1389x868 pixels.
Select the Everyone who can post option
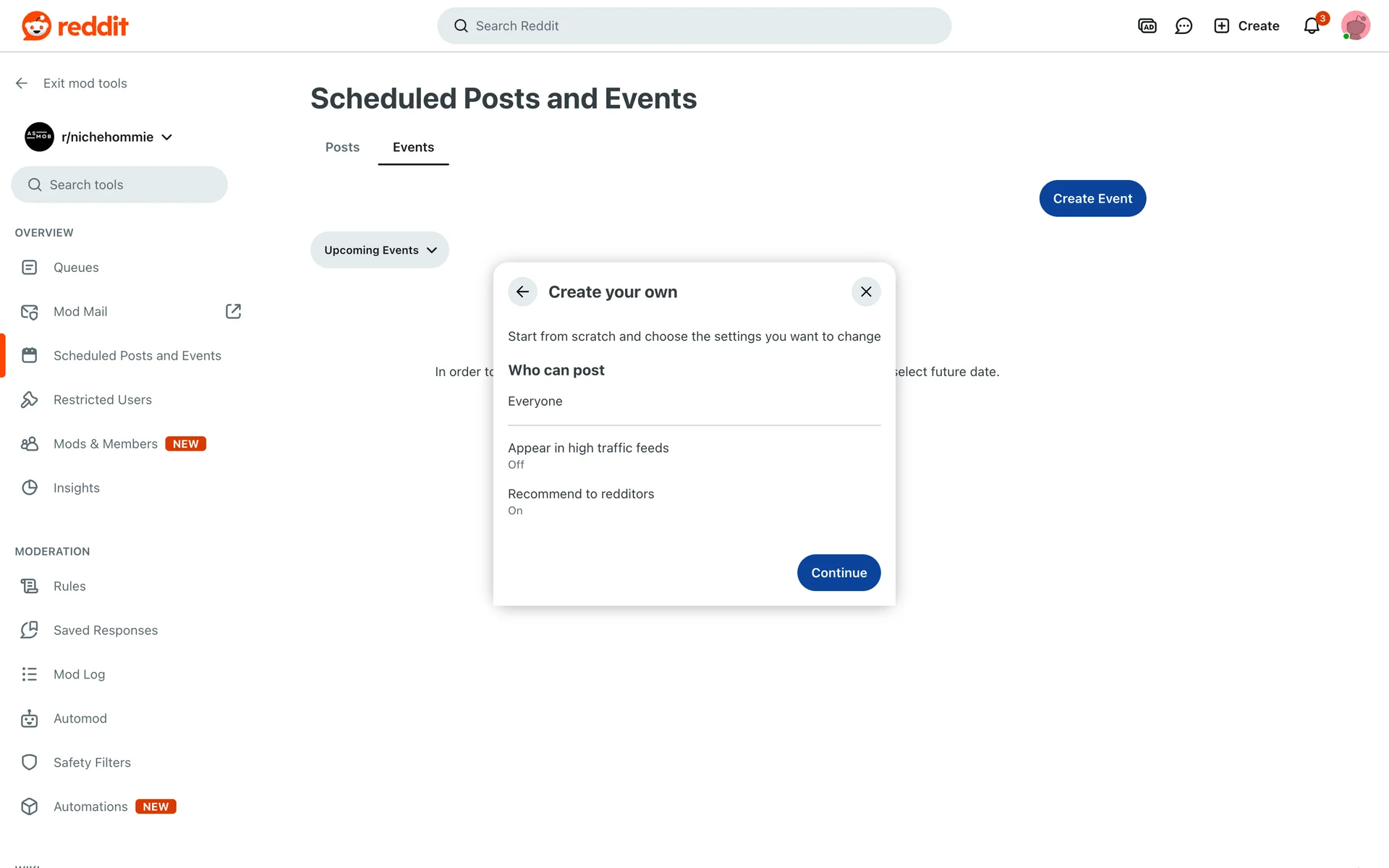pos(535,401)
